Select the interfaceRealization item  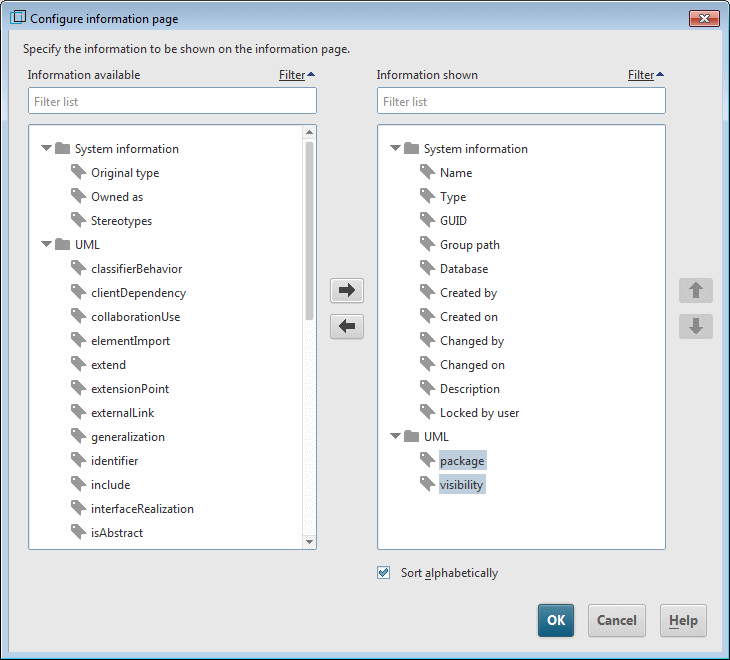pos(142,509)
